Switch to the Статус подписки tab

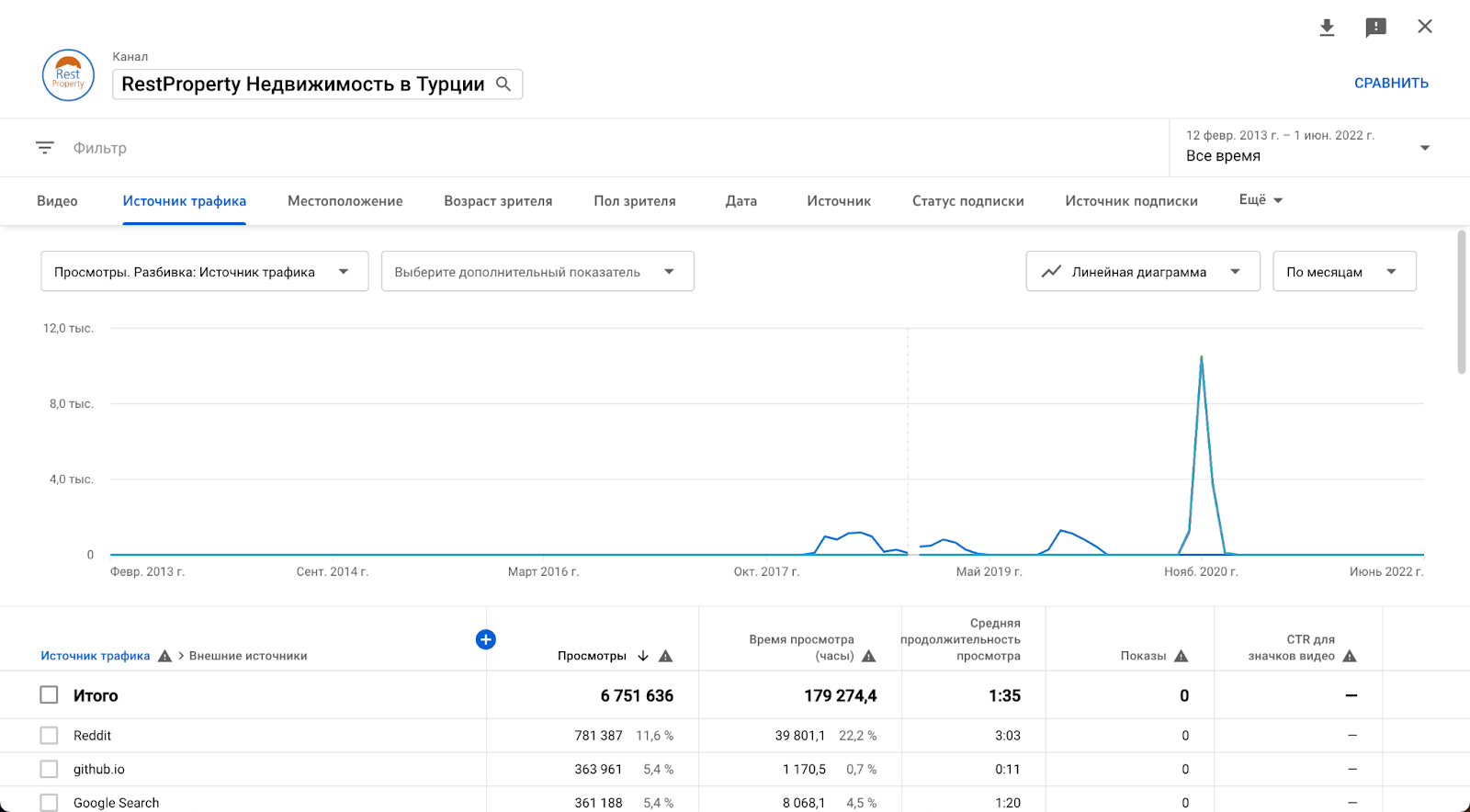pyautogui.click(x=968, y=201)
